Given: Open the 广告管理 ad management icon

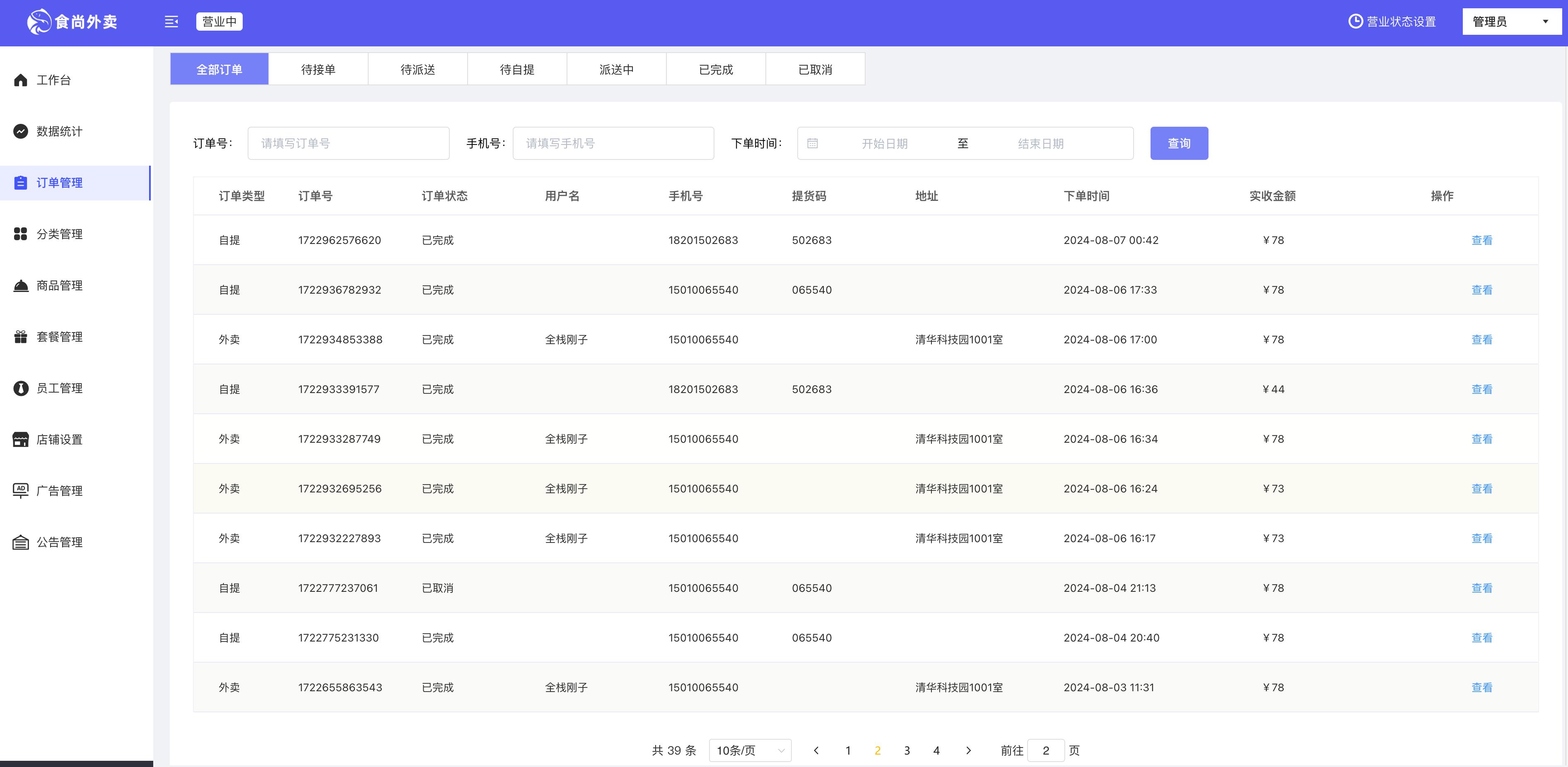Looking at the screenshot, I should pos(20,491).
